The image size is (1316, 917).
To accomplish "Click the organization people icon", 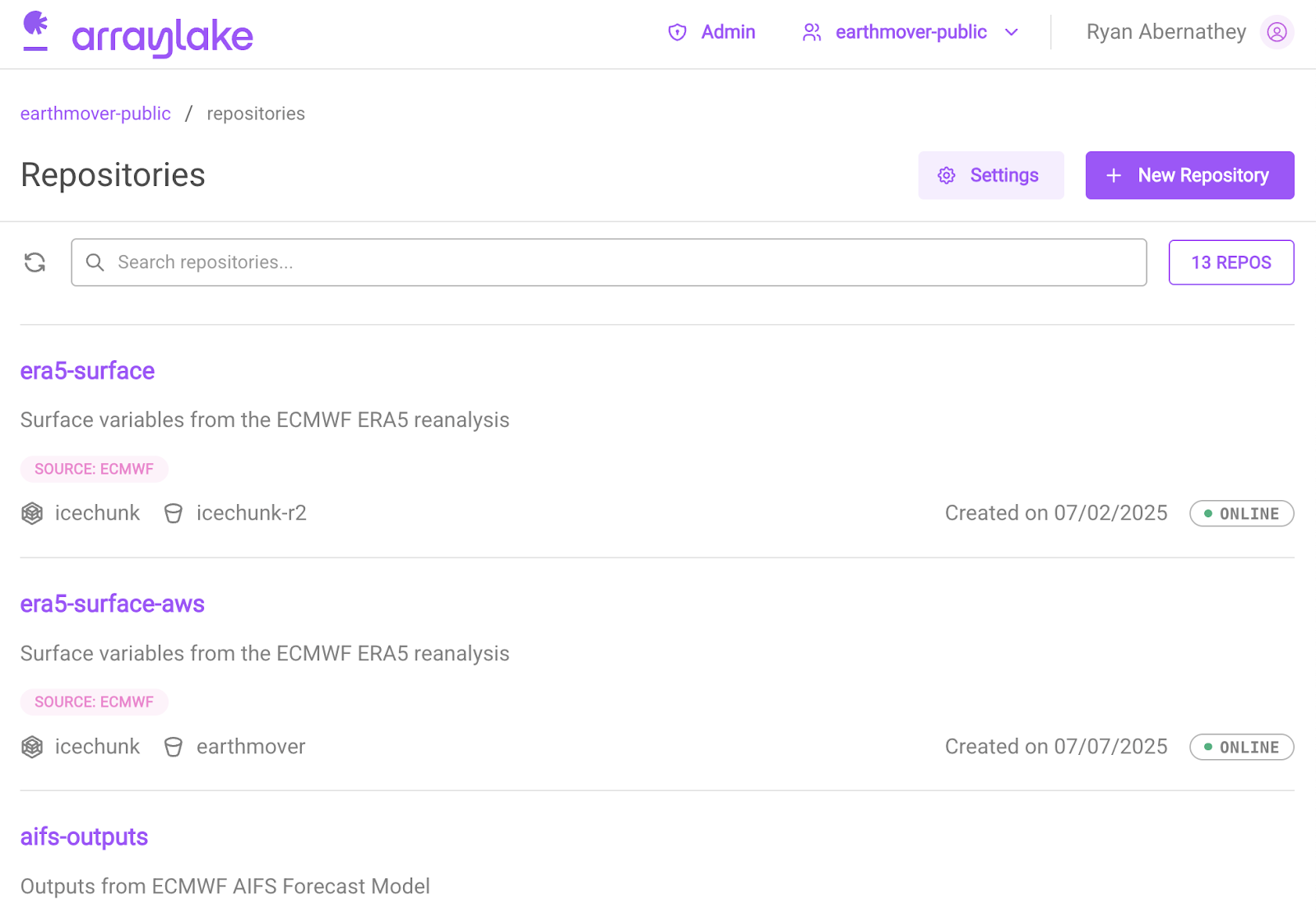I will (812, 32).
